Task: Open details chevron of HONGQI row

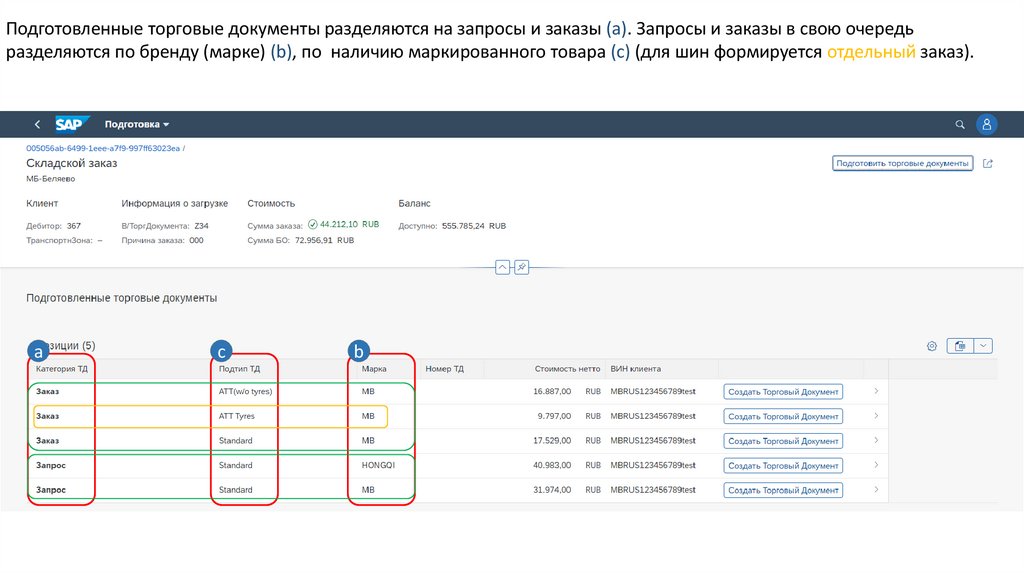Action: click(x=876, y=465)
